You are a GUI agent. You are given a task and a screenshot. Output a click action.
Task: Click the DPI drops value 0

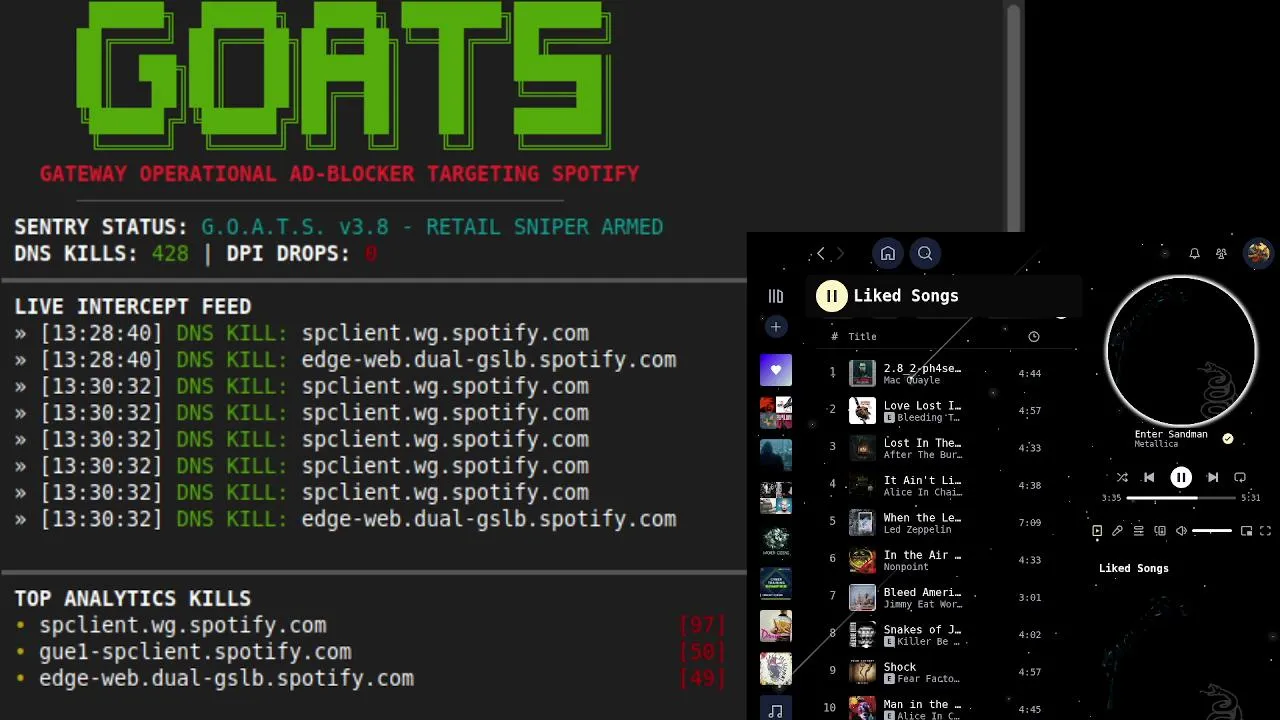pos(370,254)
